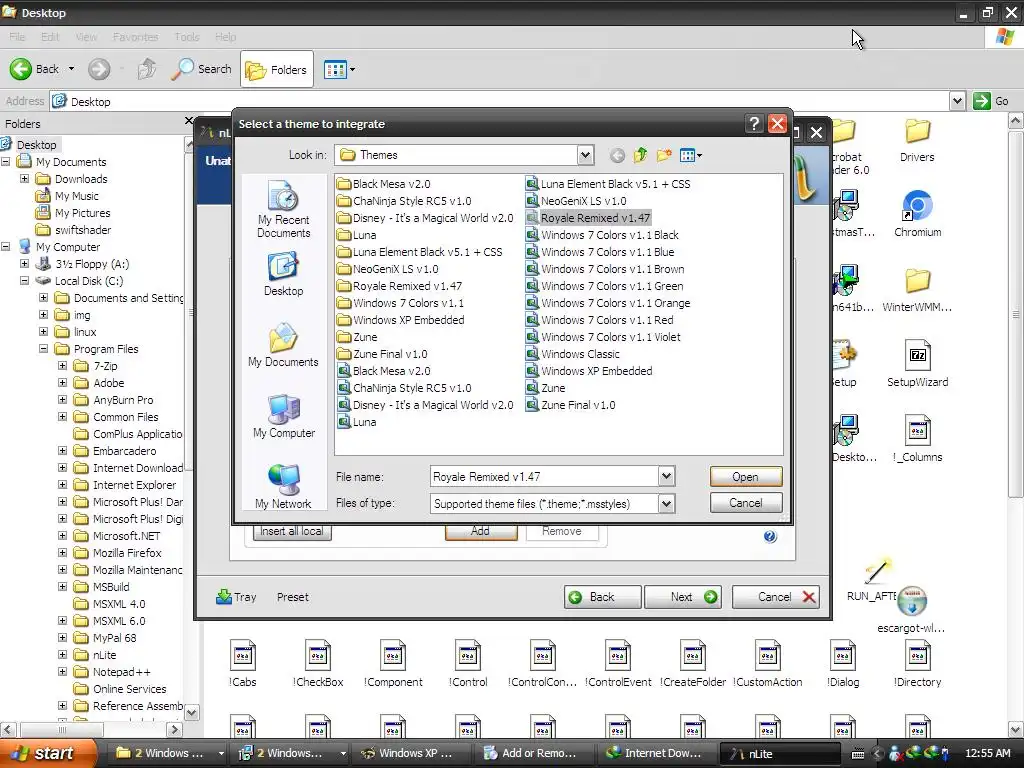Select My Computer in dialog places bar
Viewport: 1024px width, 768px height.
pyautogui.click(x=283, y=417)
